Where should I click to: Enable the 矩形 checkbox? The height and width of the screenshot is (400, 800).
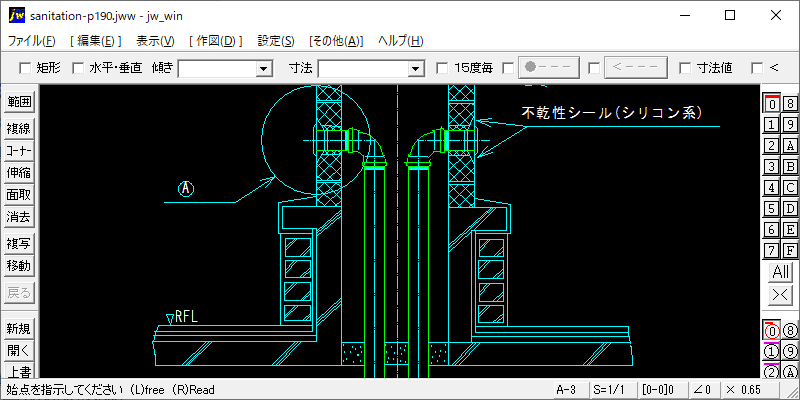(24, 68)
